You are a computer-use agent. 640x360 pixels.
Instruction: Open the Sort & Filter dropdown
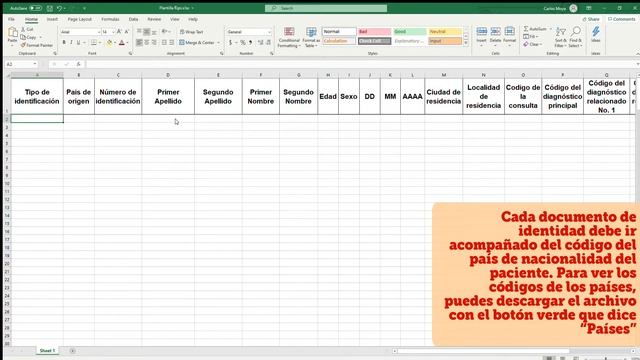click(561, 37)
